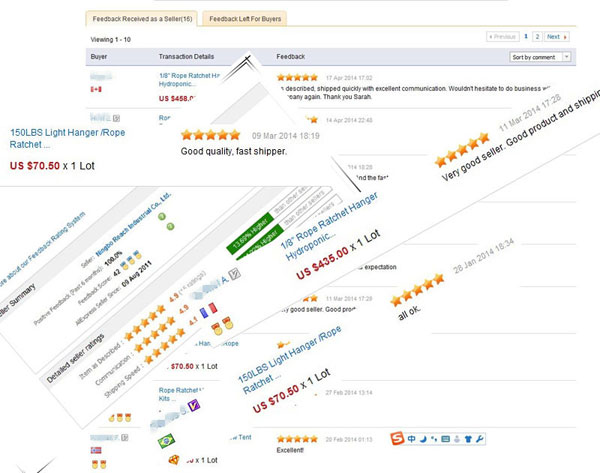The width and height of the screenshot is (600, 473).
Task: Click the note icon beside the last buyer name
Action: coord(125,437)
